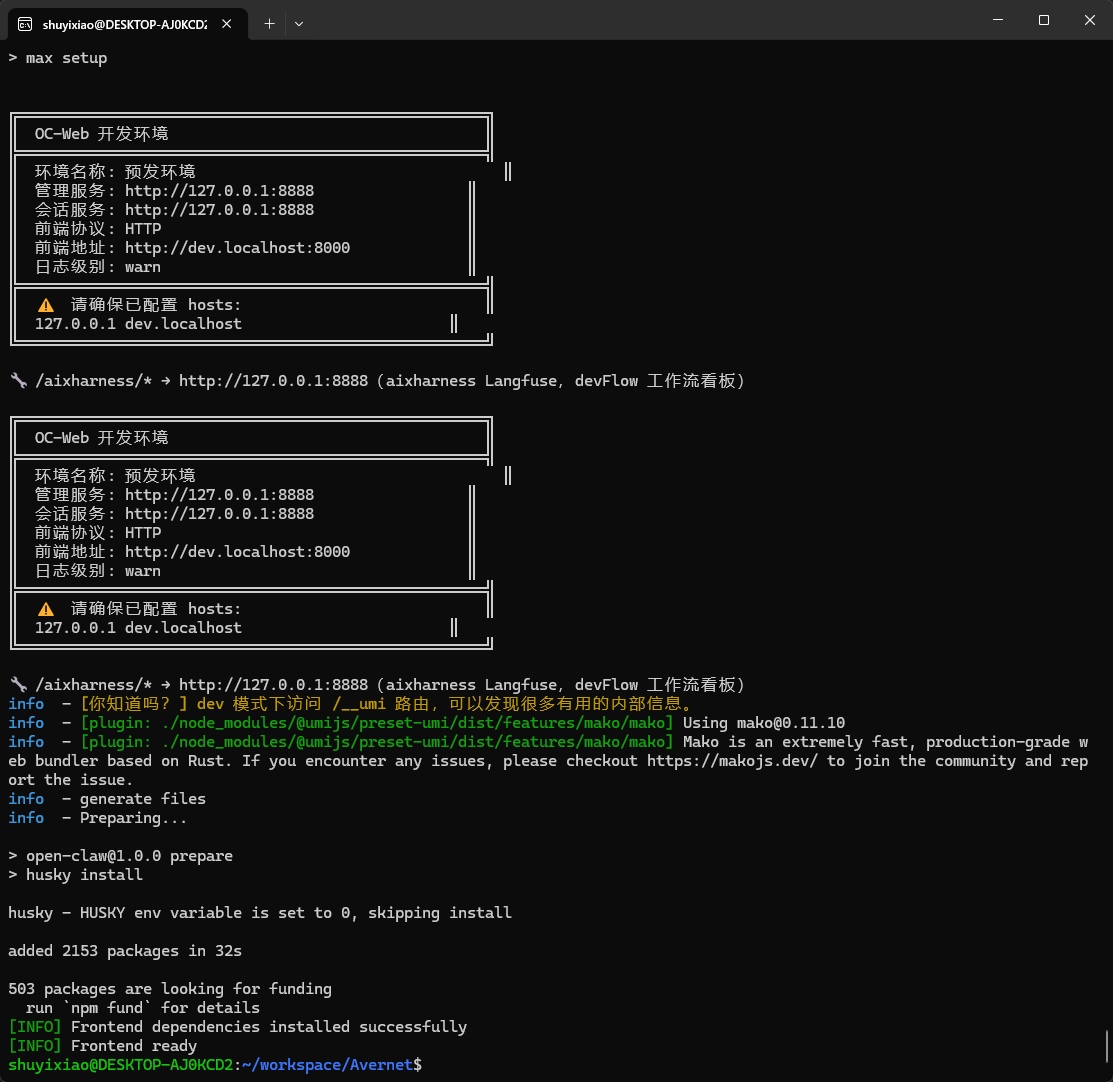Image resolution: width=1113 pixels, height=1082 pixels.
Task: Click the second '前端协议: HTTP' line
Action: click(x=98, y=533)
